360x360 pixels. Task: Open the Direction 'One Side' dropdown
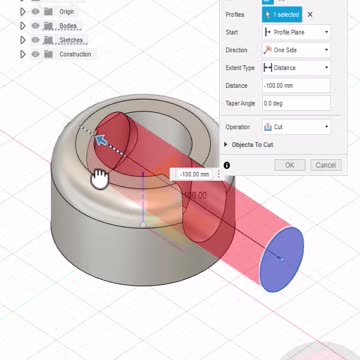coord(296,50)
